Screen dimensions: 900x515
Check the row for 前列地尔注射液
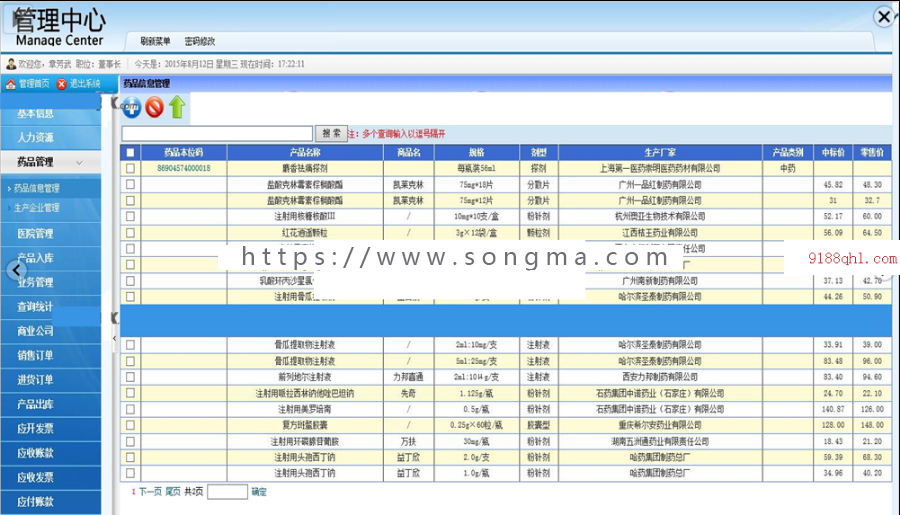(130, 377)
